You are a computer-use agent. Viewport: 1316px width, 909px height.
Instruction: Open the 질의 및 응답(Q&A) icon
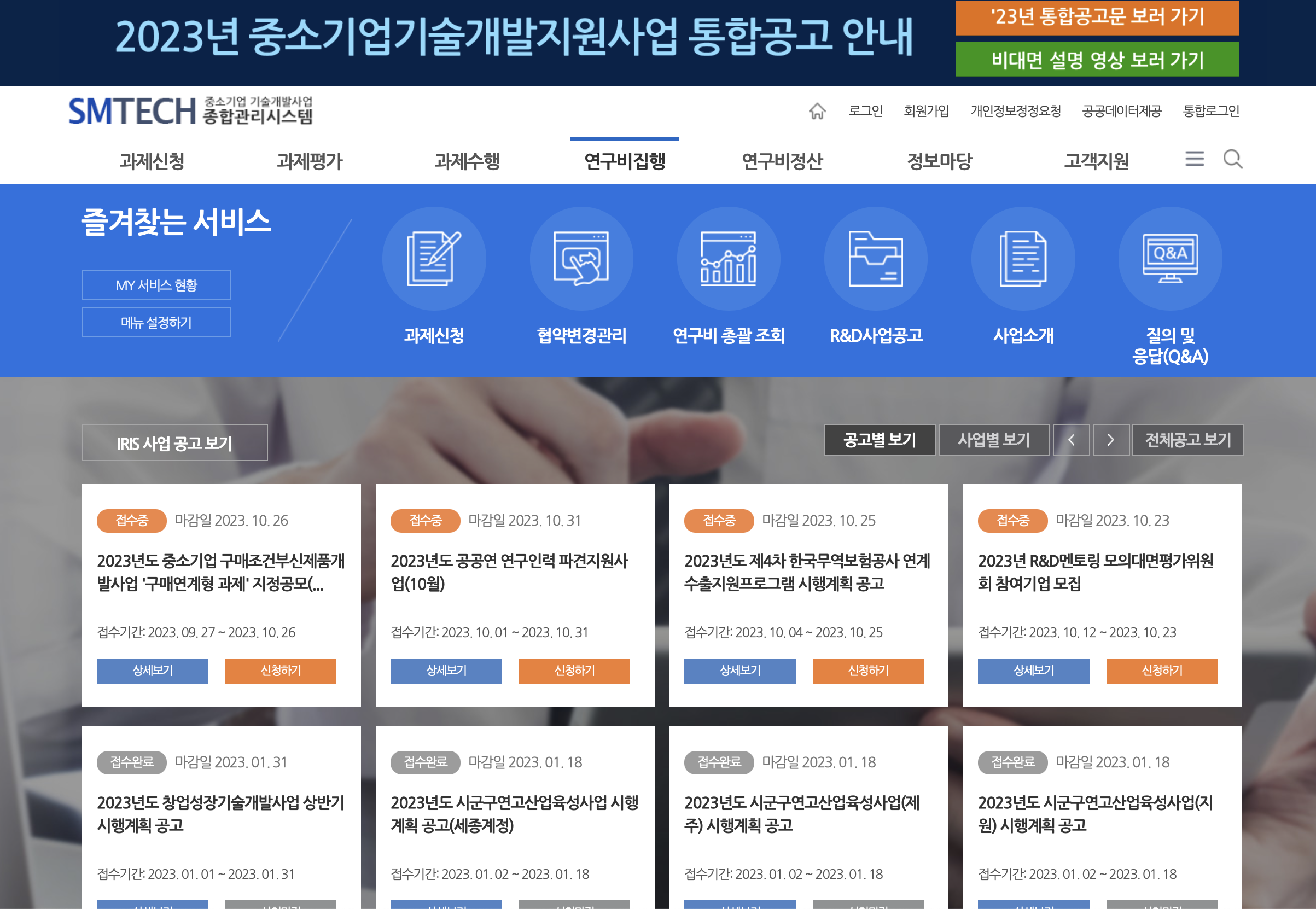click(1170, 259)
